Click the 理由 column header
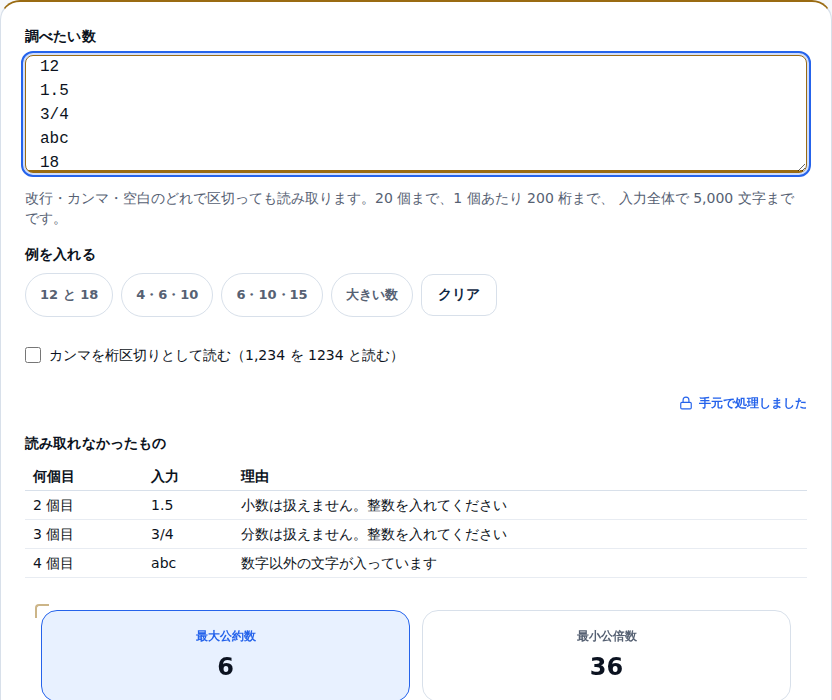Image resolution: width=832 pixels, height=700 pixels. point(255,477)
